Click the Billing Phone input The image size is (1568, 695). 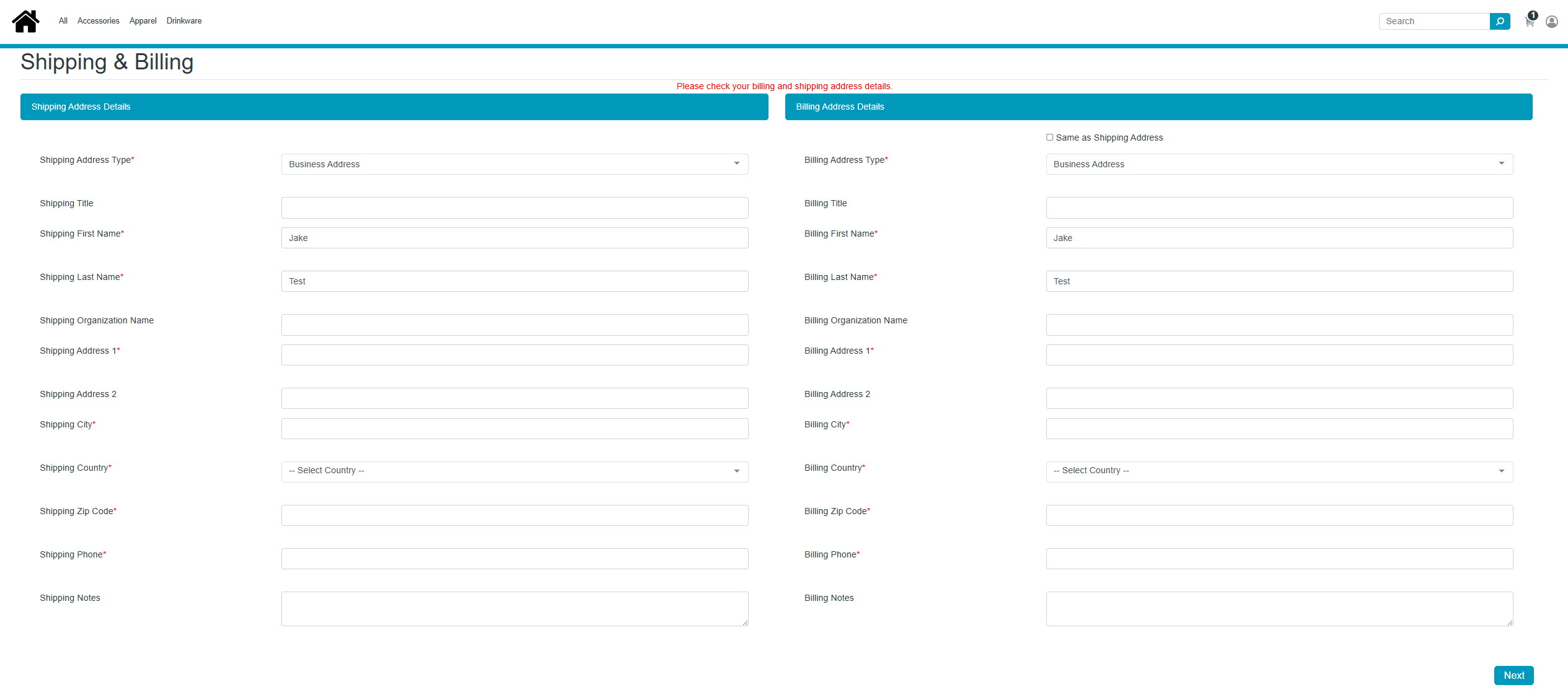[x=1279, y=559]
